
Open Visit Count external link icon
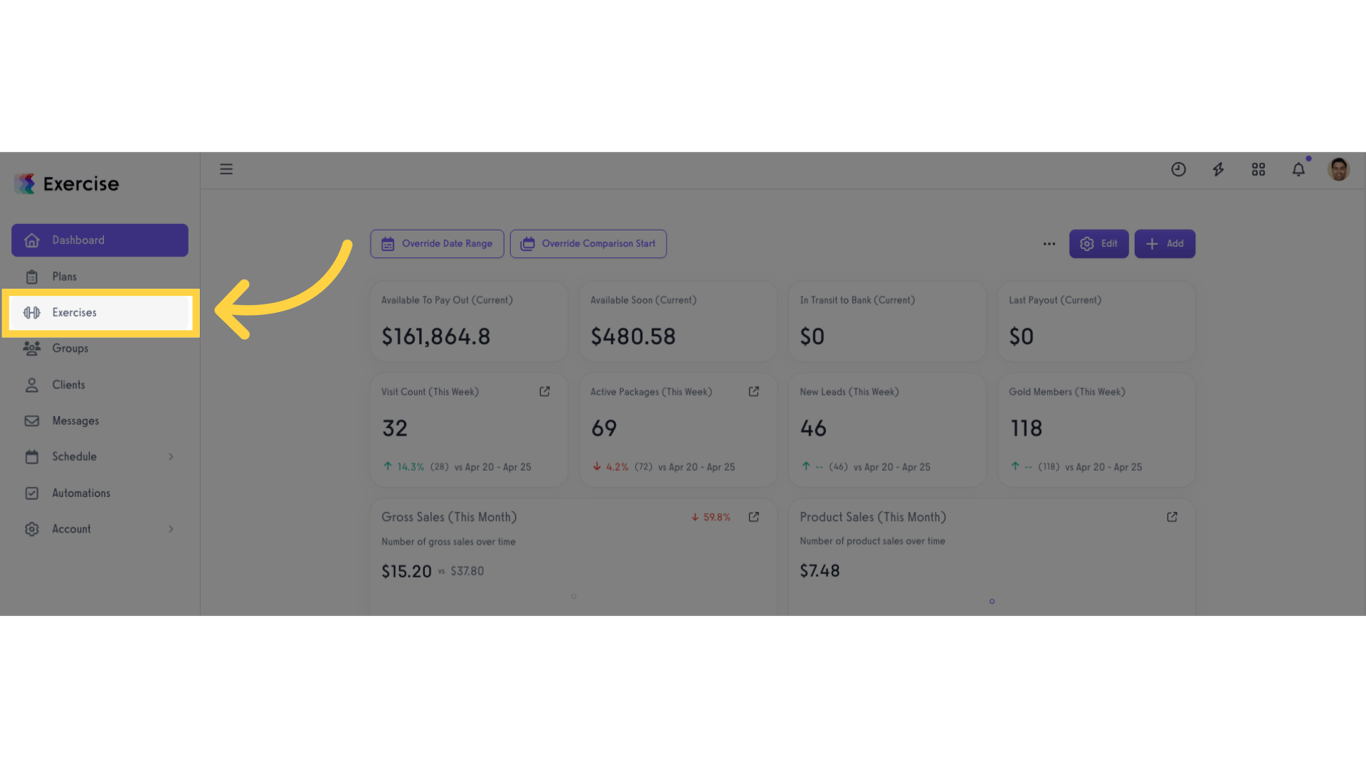click(x=545, y=392)
